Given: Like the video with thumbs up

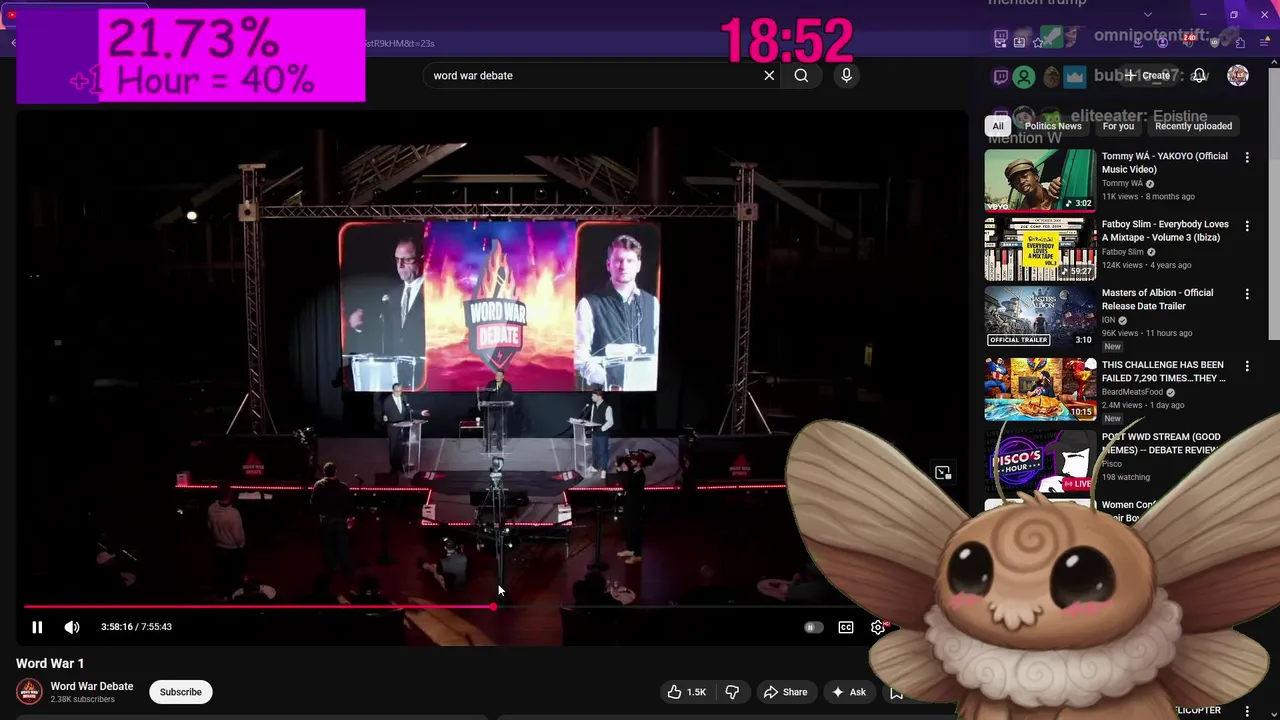Looking at the screenshot, I should point(687,692).
